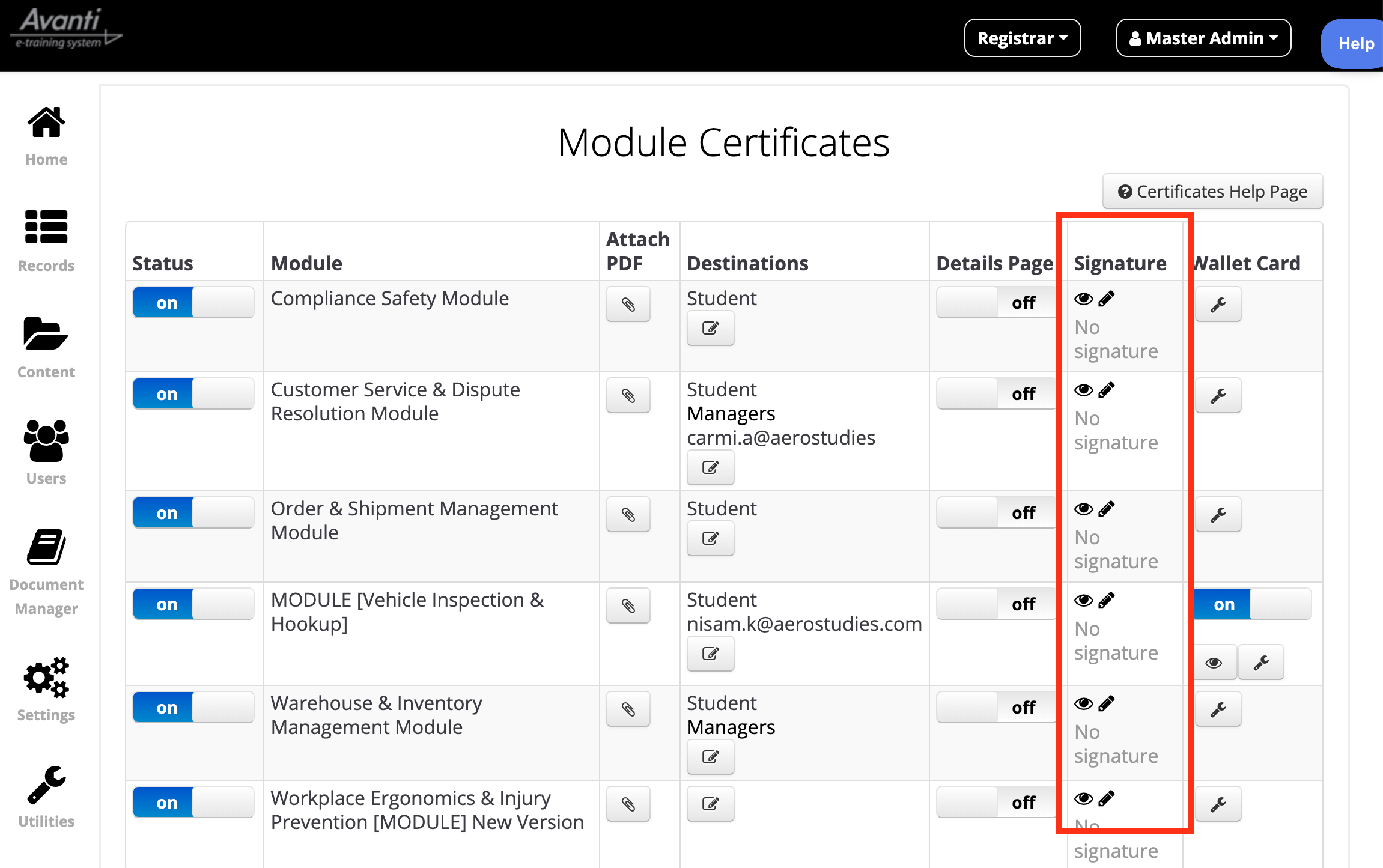
Task: Edit signature pencil for Customer Service module
Action: (x=1106, y=390)
